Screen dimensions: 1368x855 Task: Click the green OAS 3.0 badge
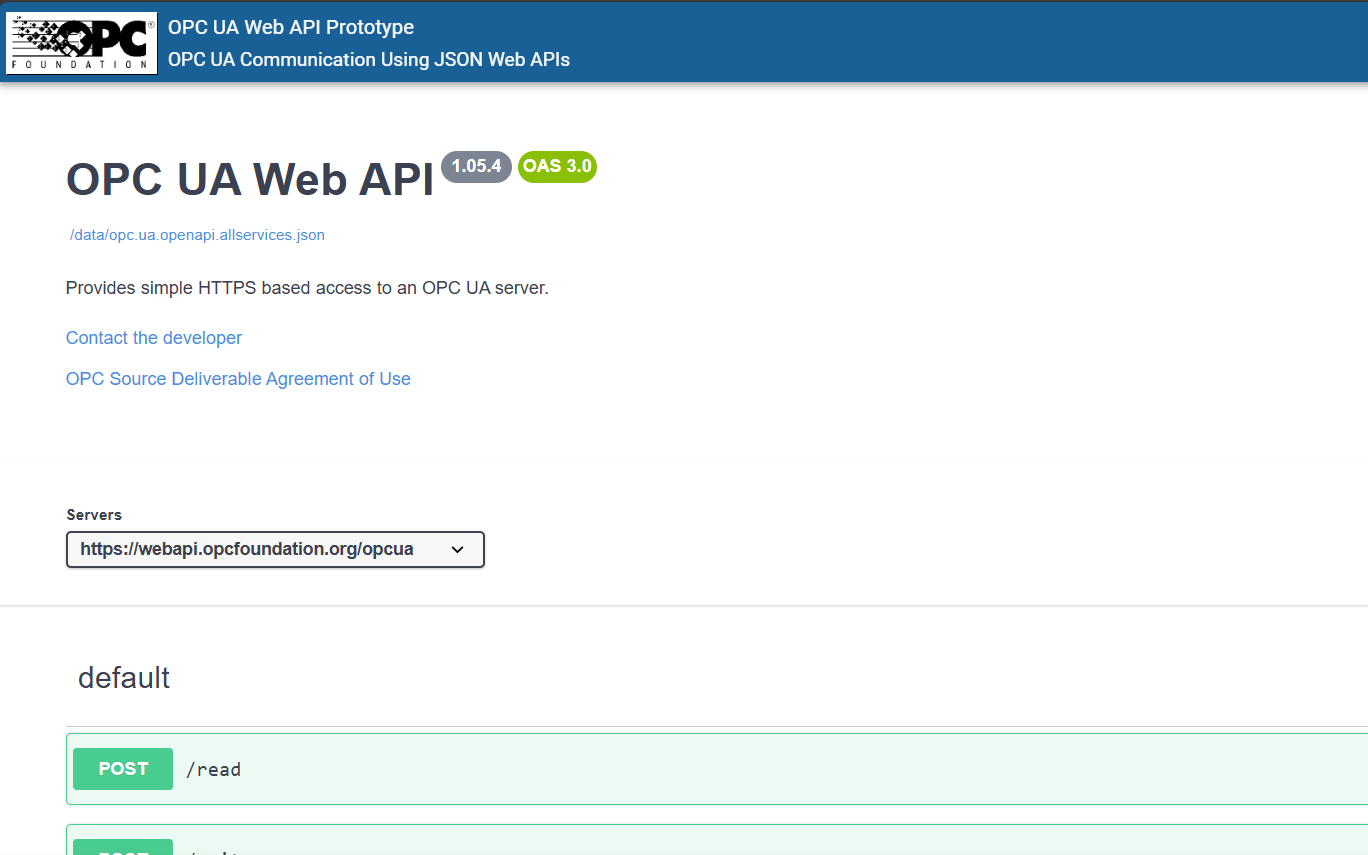(x=557, y=167)
